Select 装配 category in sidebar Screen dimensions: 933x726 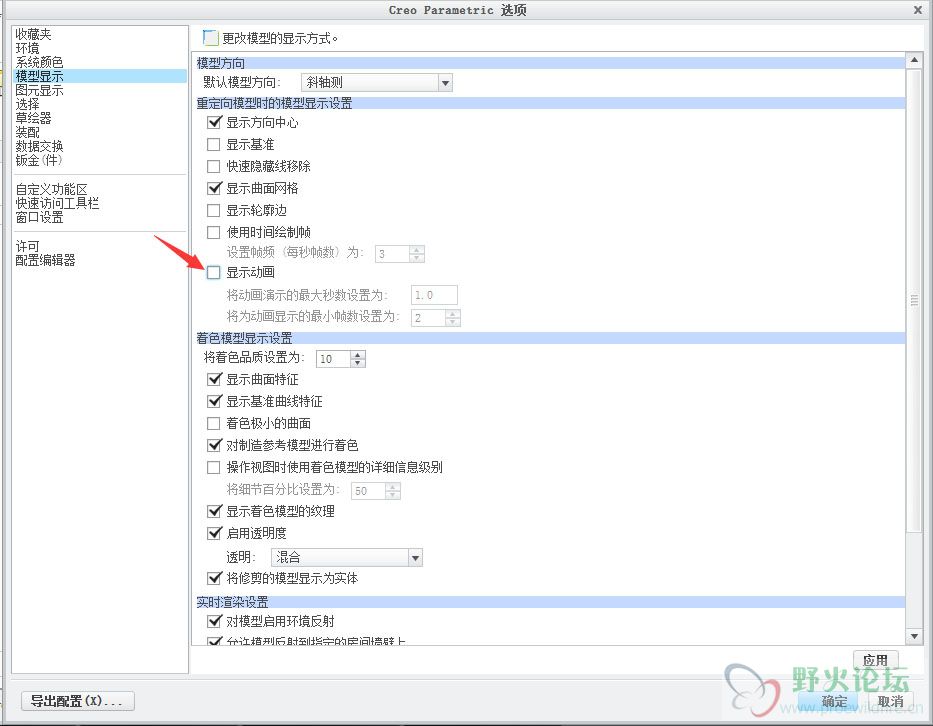(27, 132)
